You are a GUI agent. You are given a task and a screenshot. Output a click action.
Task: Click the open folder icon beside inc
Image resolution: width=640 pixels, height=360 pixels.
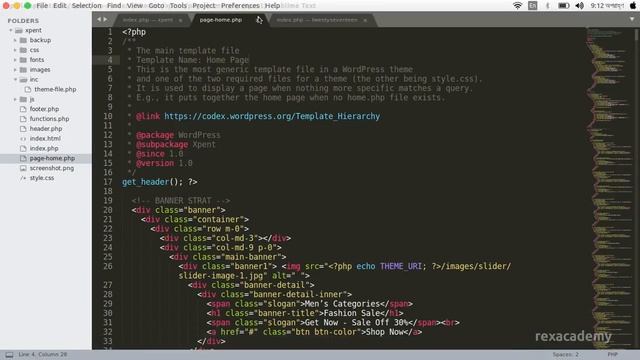(x=23, y=80)
